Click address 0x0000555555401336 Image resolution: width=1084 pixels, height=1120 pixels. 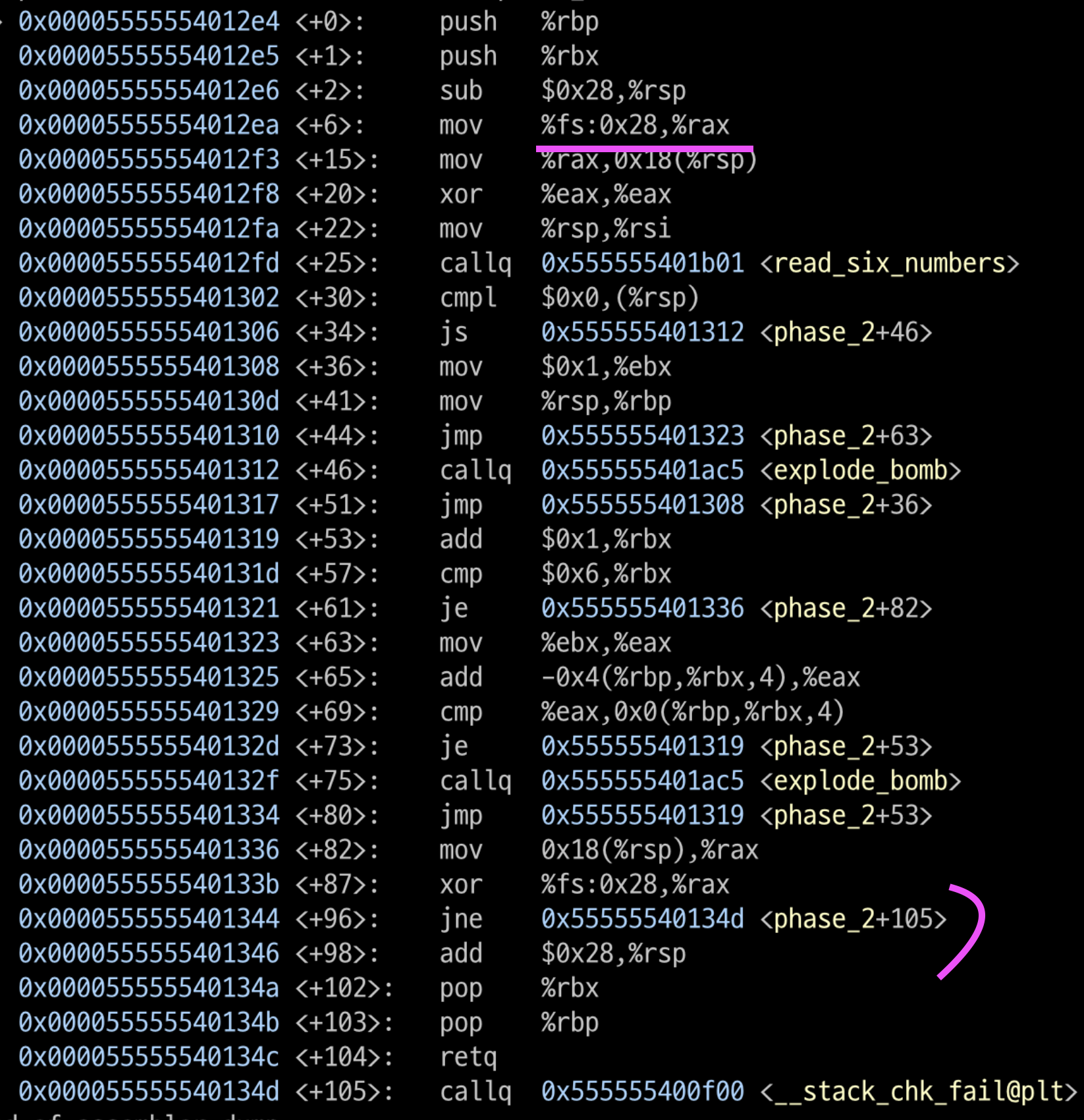click(x=149, y=850)
